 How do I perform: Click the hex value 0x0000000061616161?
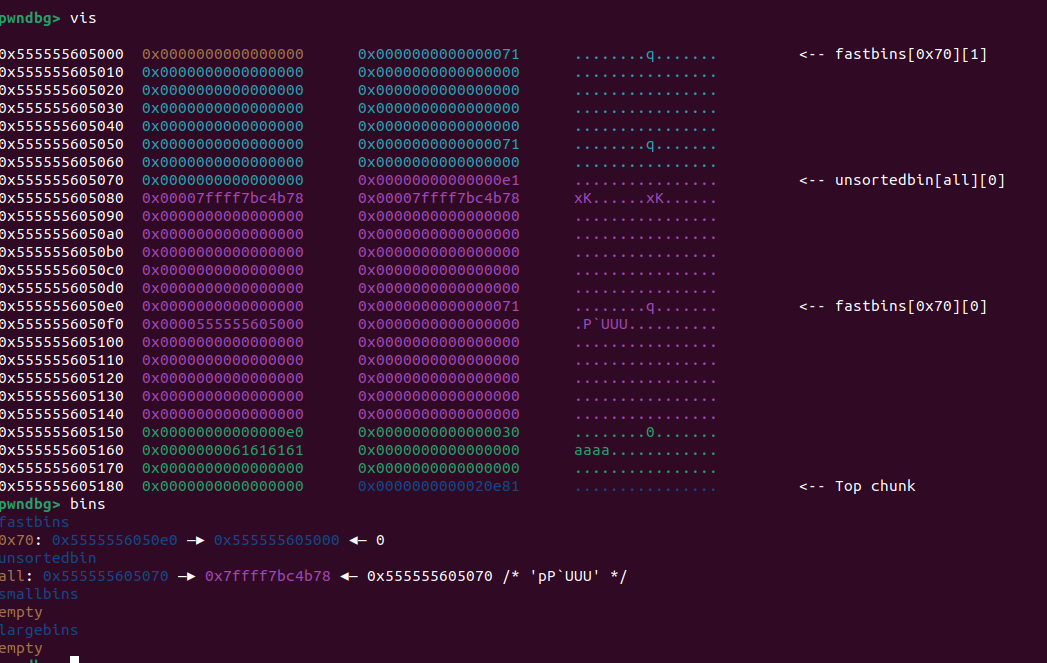pos(222,450)
